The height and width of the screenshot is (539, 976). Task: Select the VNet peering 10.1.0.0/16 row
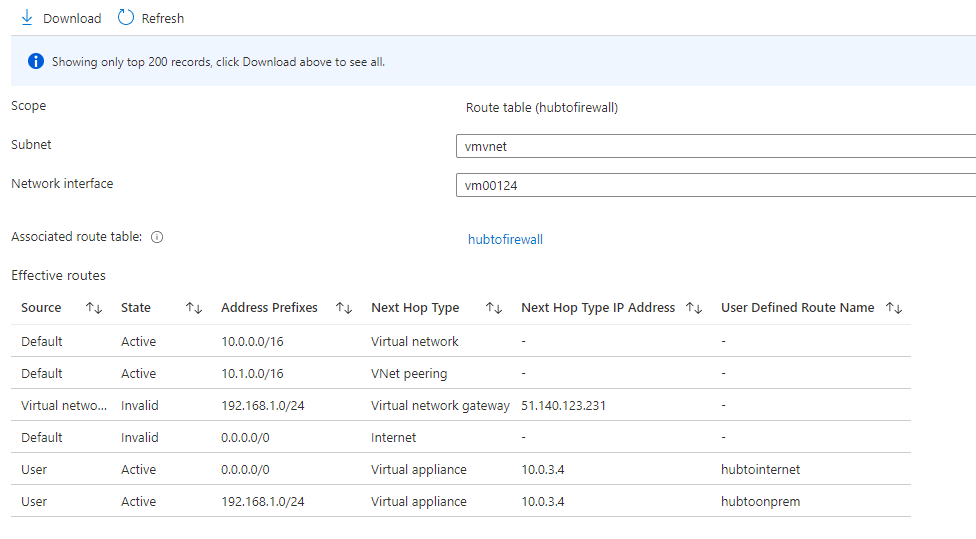[x=460, y=373]
